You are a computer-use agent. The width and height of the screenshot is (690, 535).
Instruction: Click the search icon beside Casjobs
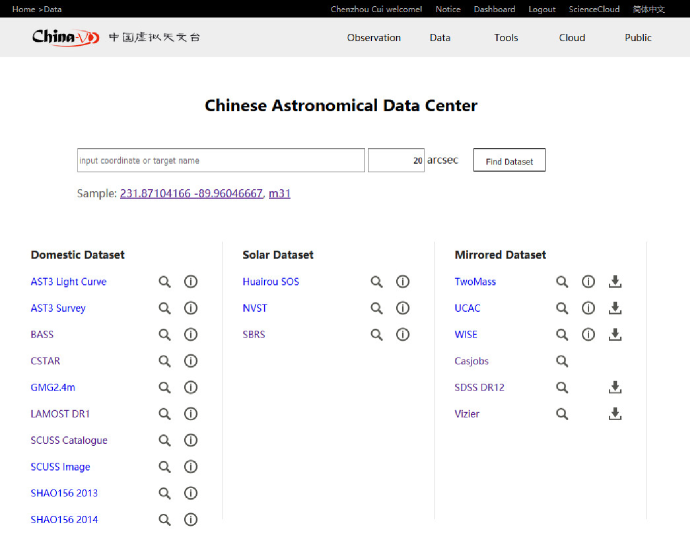(562, 361)
